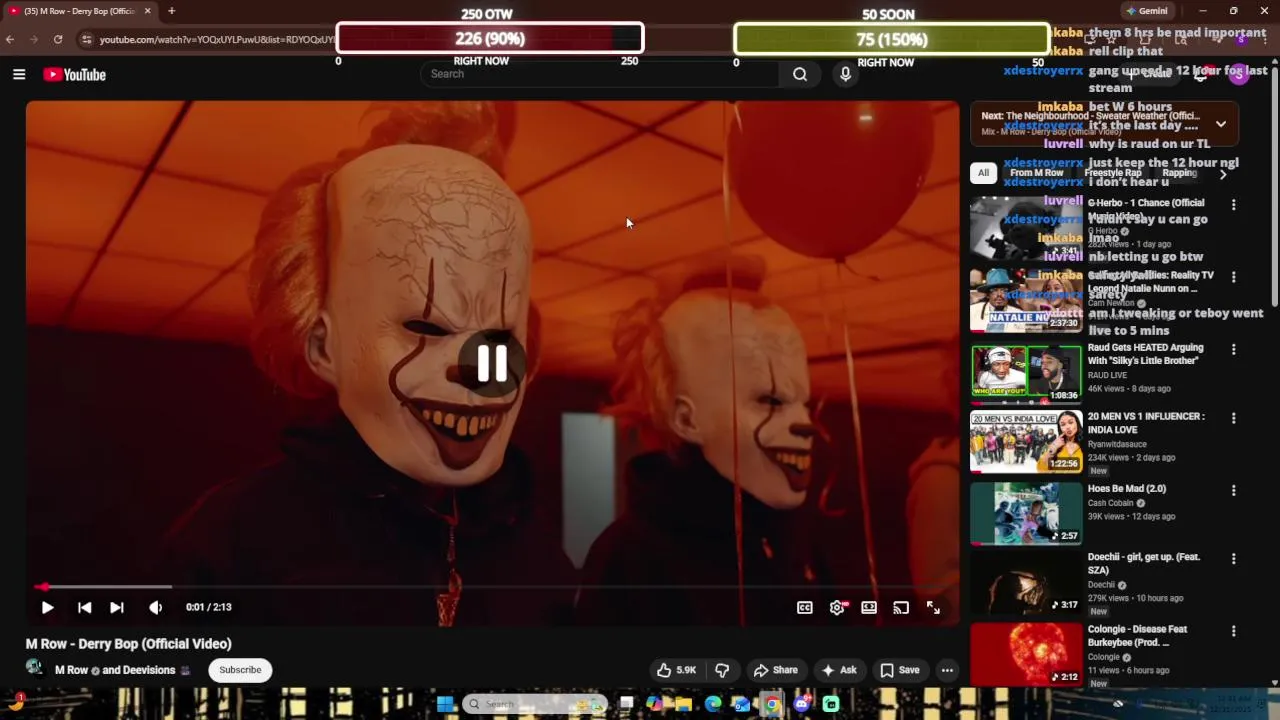This screenshot has height=720, width=1280.
Task: Open options menu for Raud Gets HEATED video
Action: point(1233,350)
